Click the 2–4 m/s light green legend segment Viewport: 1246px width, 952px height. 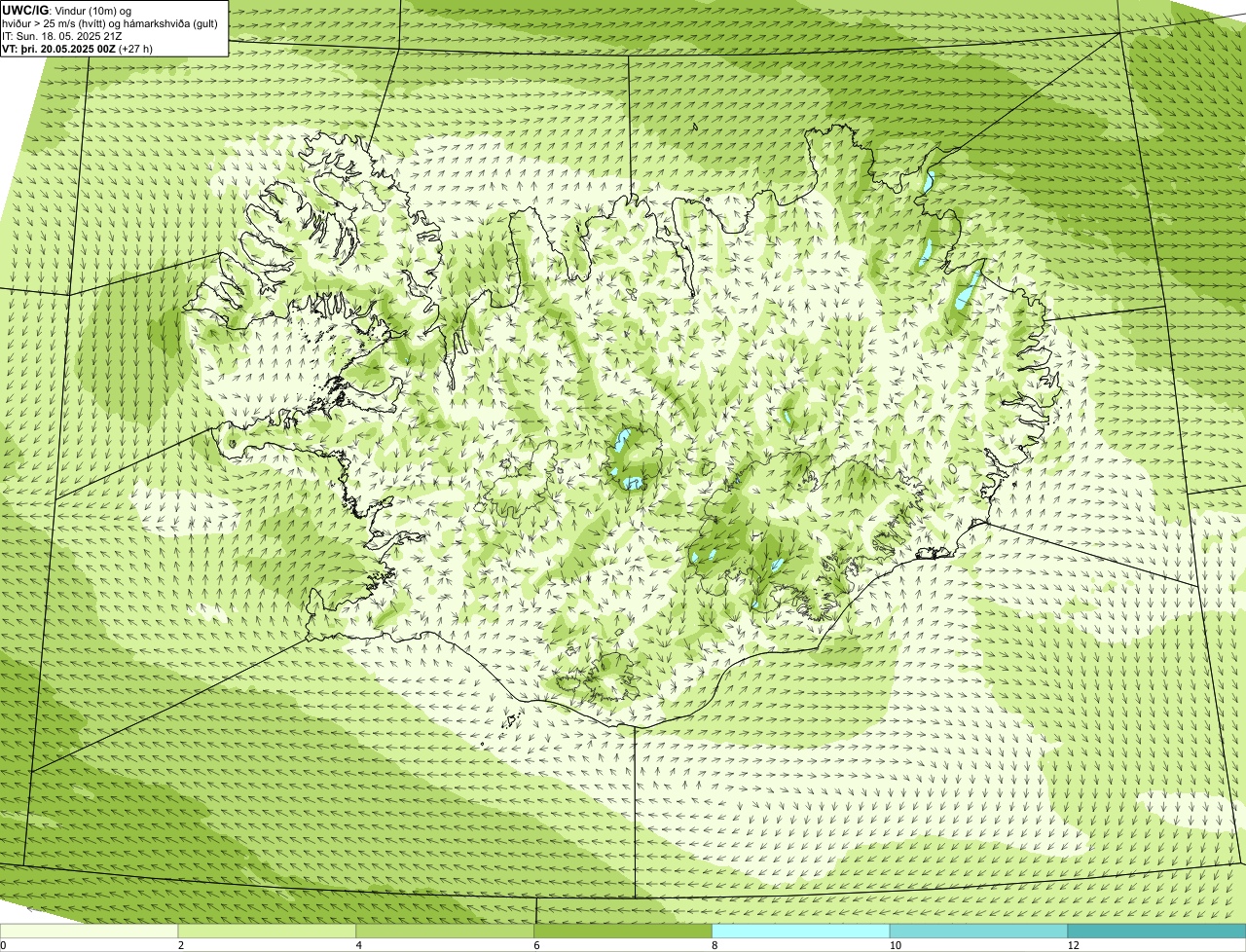[267, 932]
